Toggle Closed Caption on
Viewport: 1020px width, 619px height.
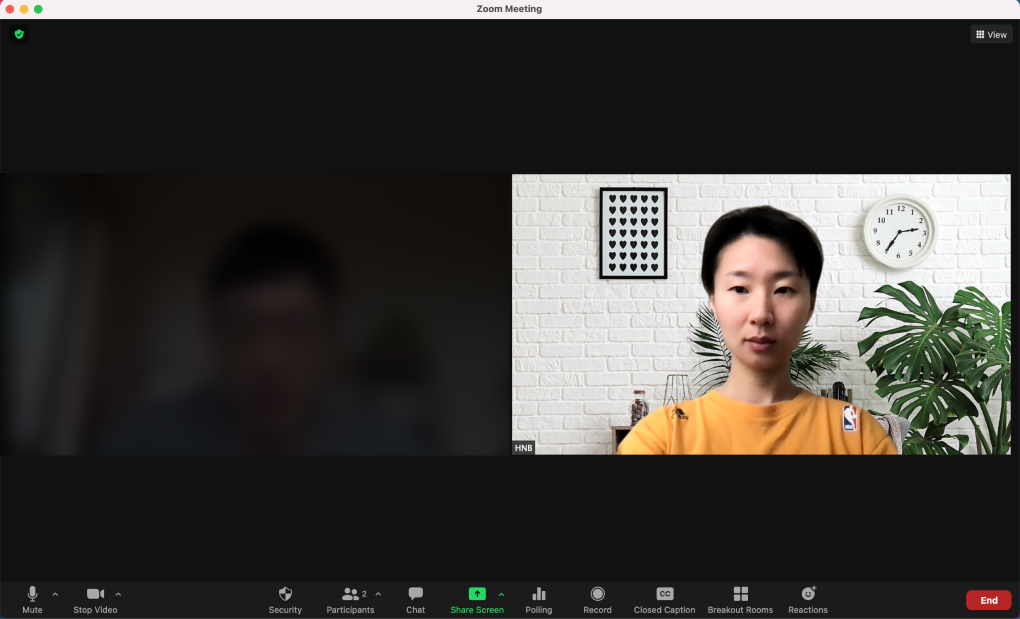tap(664, 594)
